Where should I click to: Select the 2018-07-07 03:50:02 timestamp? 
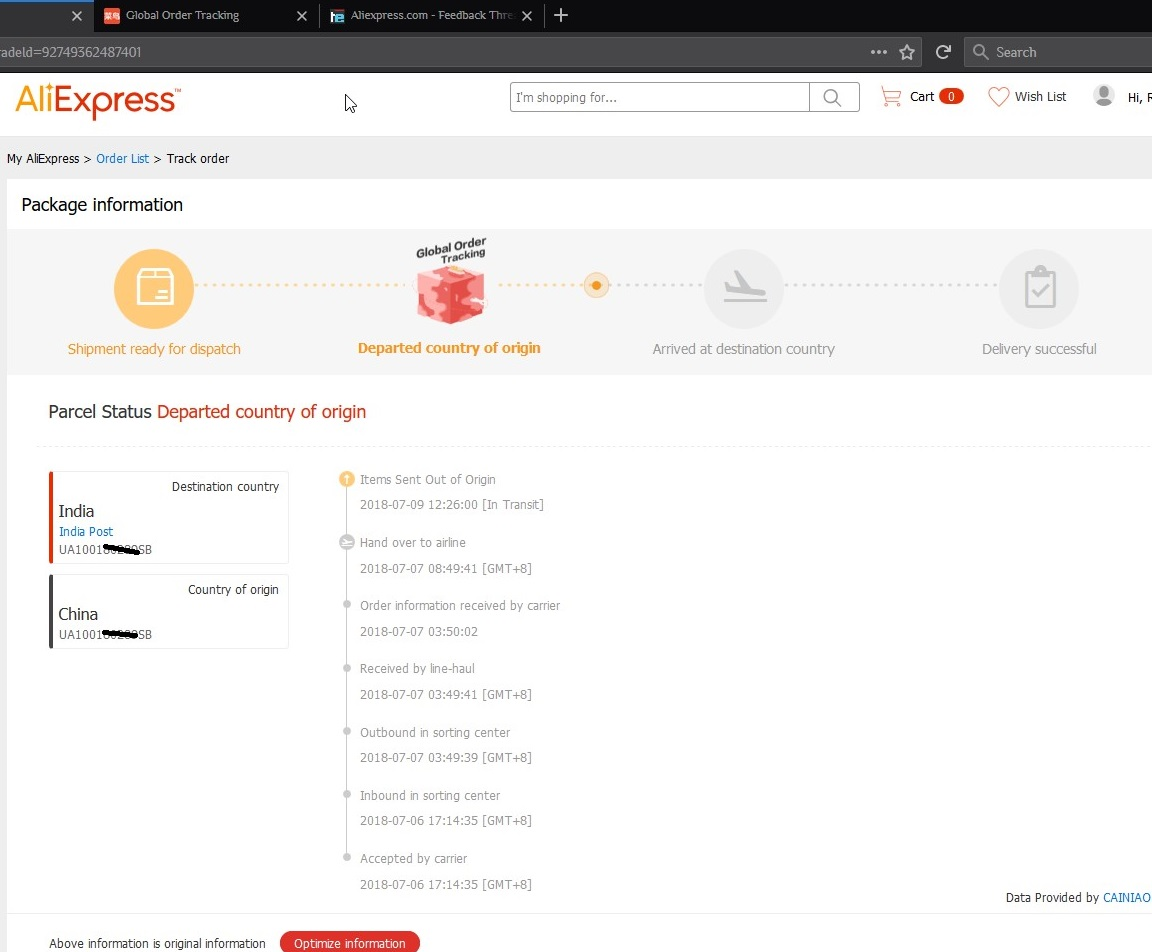tap(419, 632)
